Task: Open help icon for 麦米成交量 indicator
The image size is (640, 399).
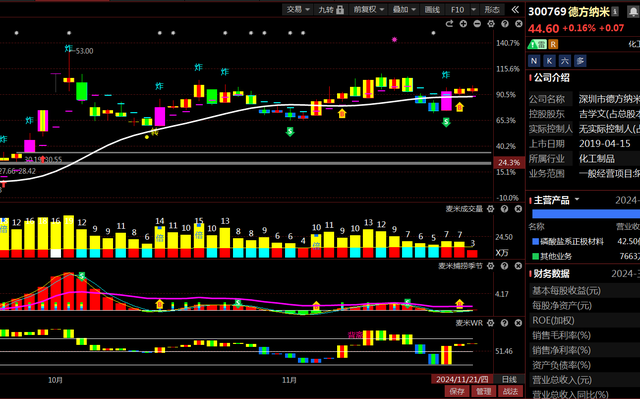Action: tap(504, 209)
